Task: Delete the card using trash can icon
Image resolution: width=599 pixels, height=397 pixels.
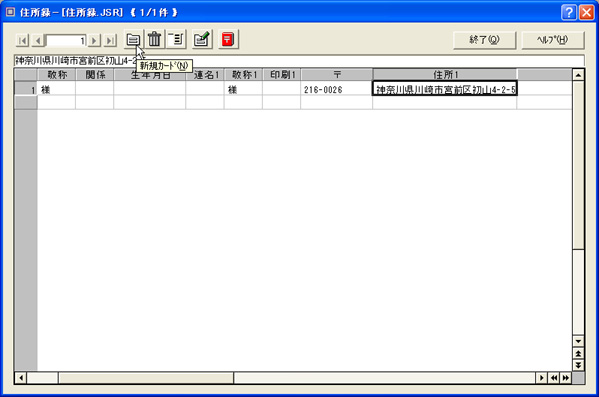Action: [x=154, y=39]
